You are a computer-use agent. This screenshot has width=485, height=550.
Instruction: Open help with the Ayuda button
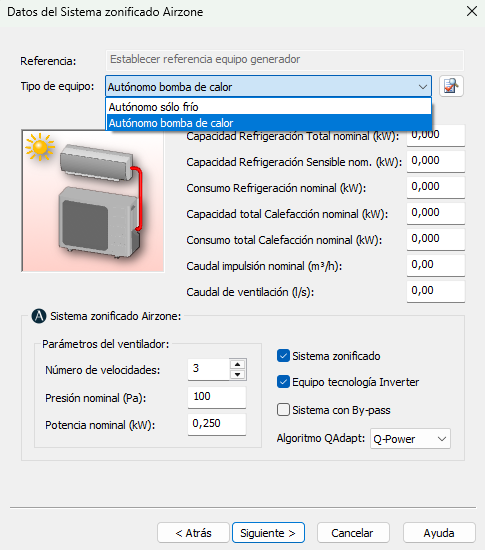[439, 532]
